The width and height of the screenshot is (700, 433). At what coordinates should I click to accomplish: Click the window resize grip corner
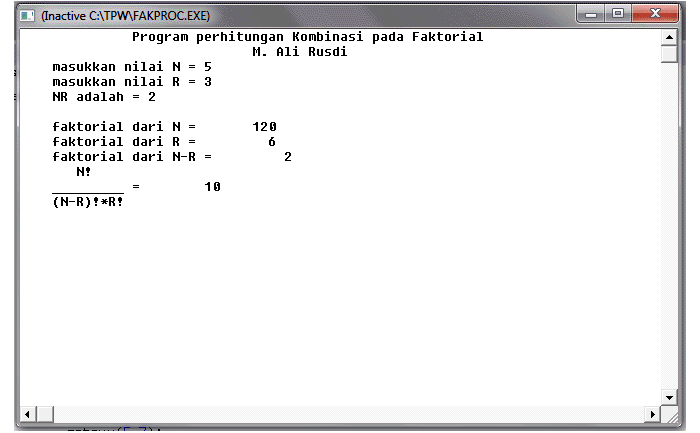(x=671, y=415)
